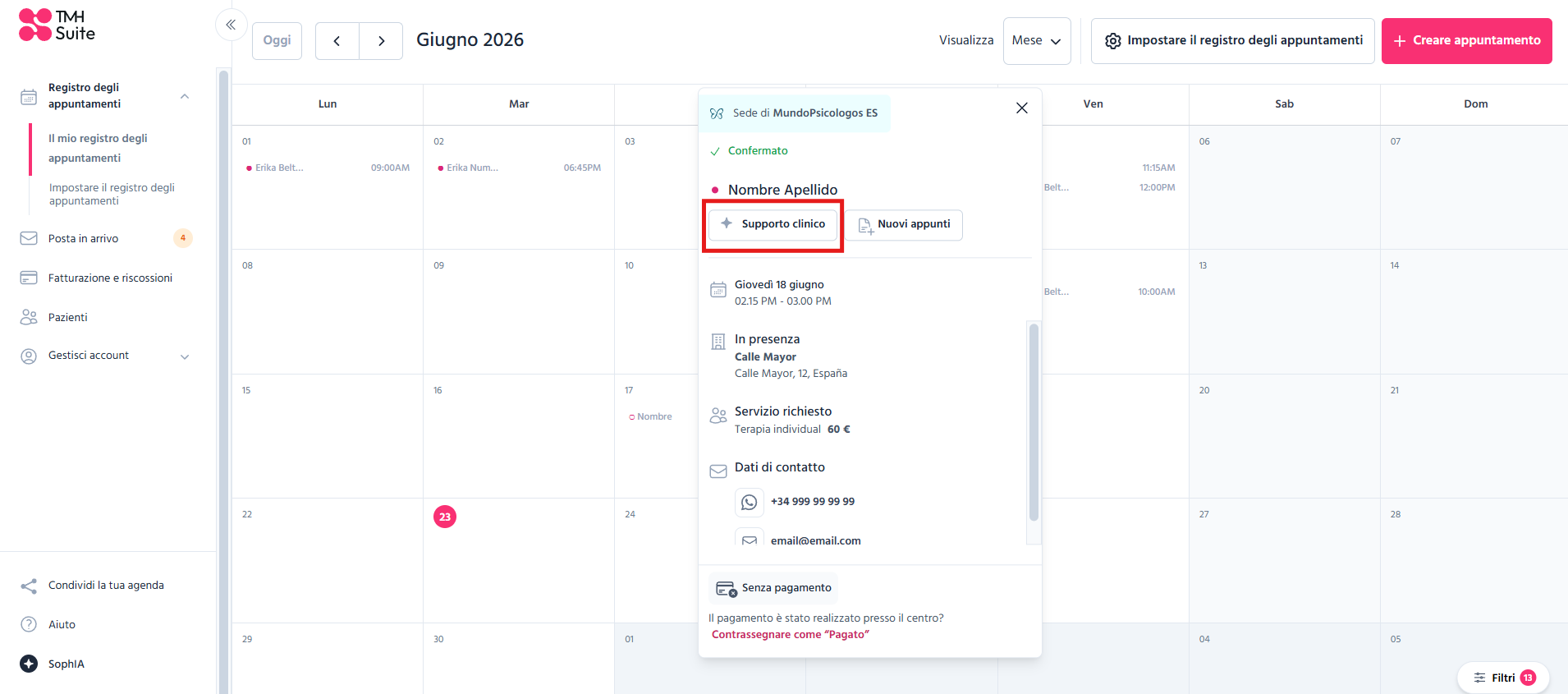Click the calendar icon next to Giovedì 18 giugno
1568x694 pixels.
point(718,290)
